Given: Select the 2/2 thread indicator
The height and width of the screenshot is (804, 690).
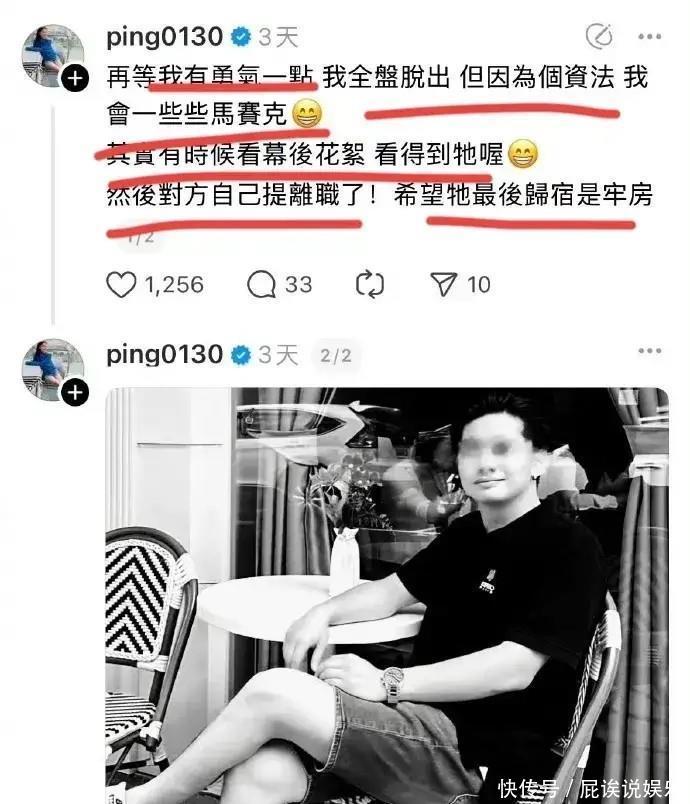Looking at the screenshot, I should coord(336,355).
